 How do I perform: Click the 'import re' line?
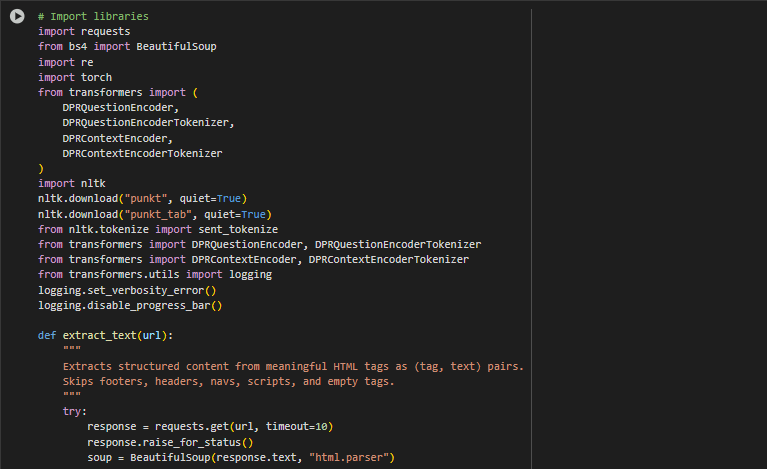point(66,62)
